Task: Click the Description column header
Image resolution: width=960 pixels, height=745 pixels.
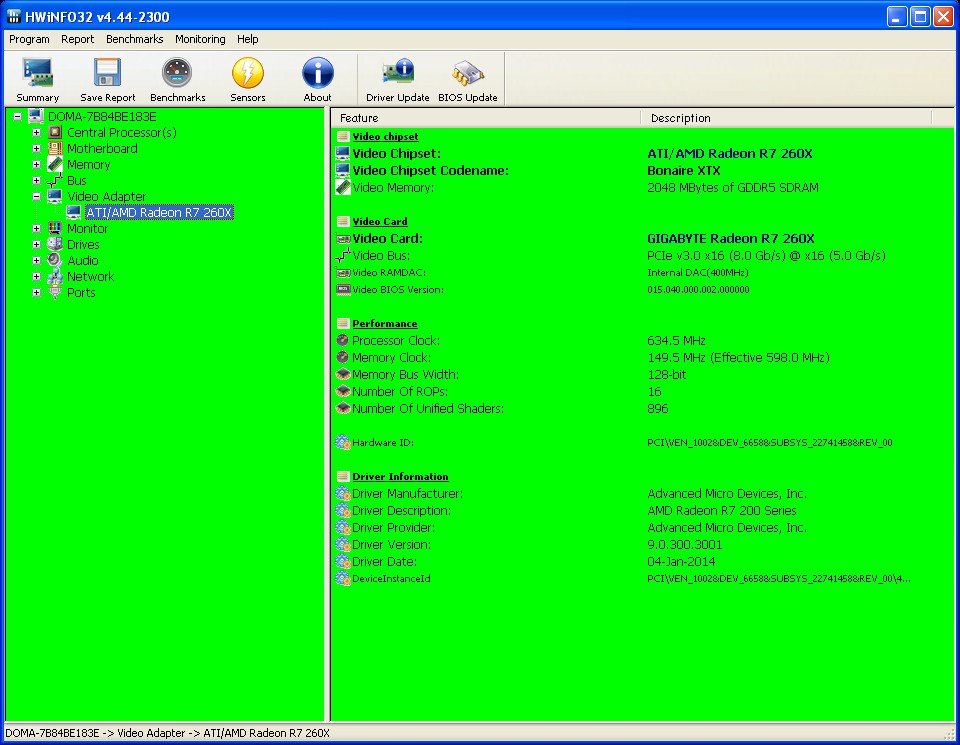Action: [785, 118]
